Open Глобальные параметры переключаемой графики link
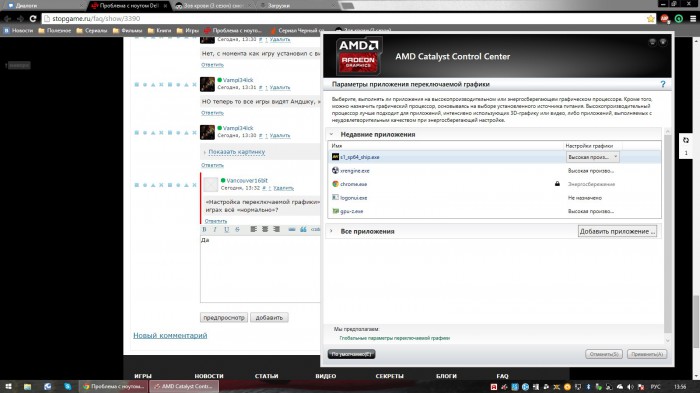 click(395, 338)
